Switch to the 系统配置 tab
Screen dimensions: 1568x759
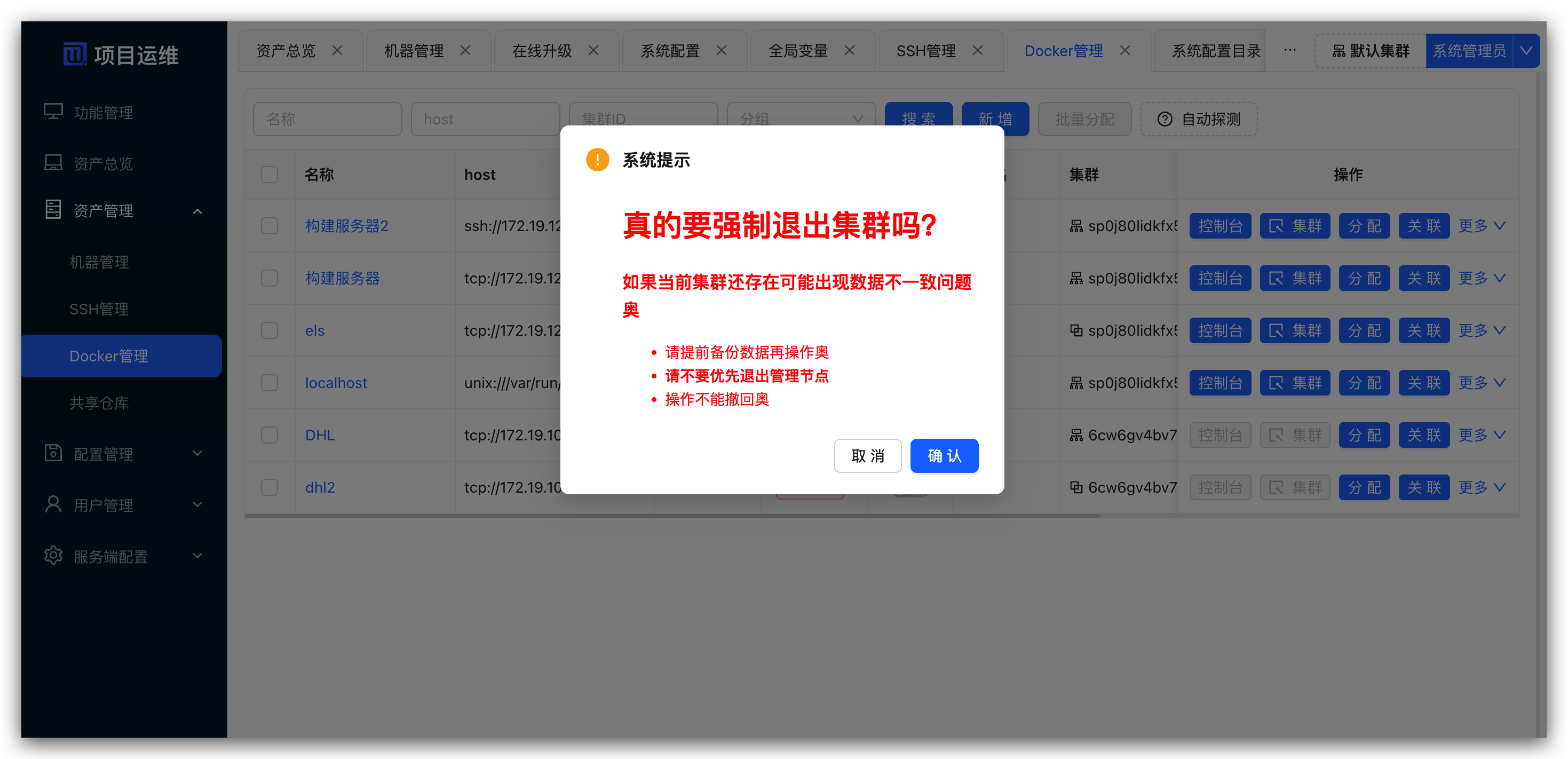[x=670, y=51]
